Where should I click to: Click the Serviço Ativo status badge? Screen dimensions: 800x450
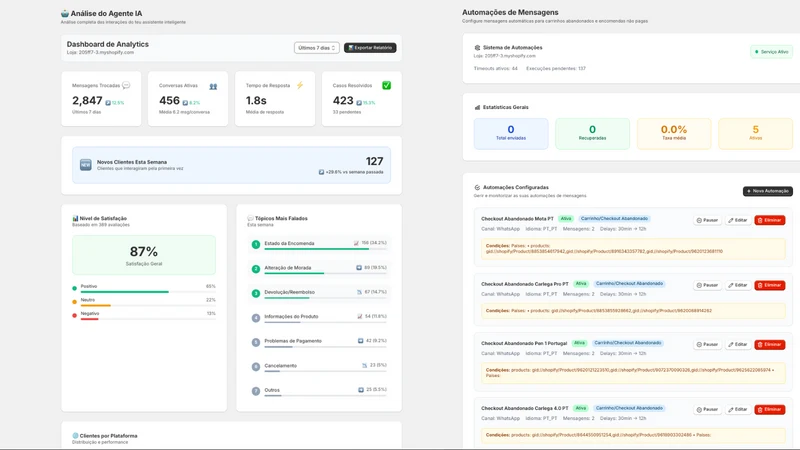click(x=771, y=52)
